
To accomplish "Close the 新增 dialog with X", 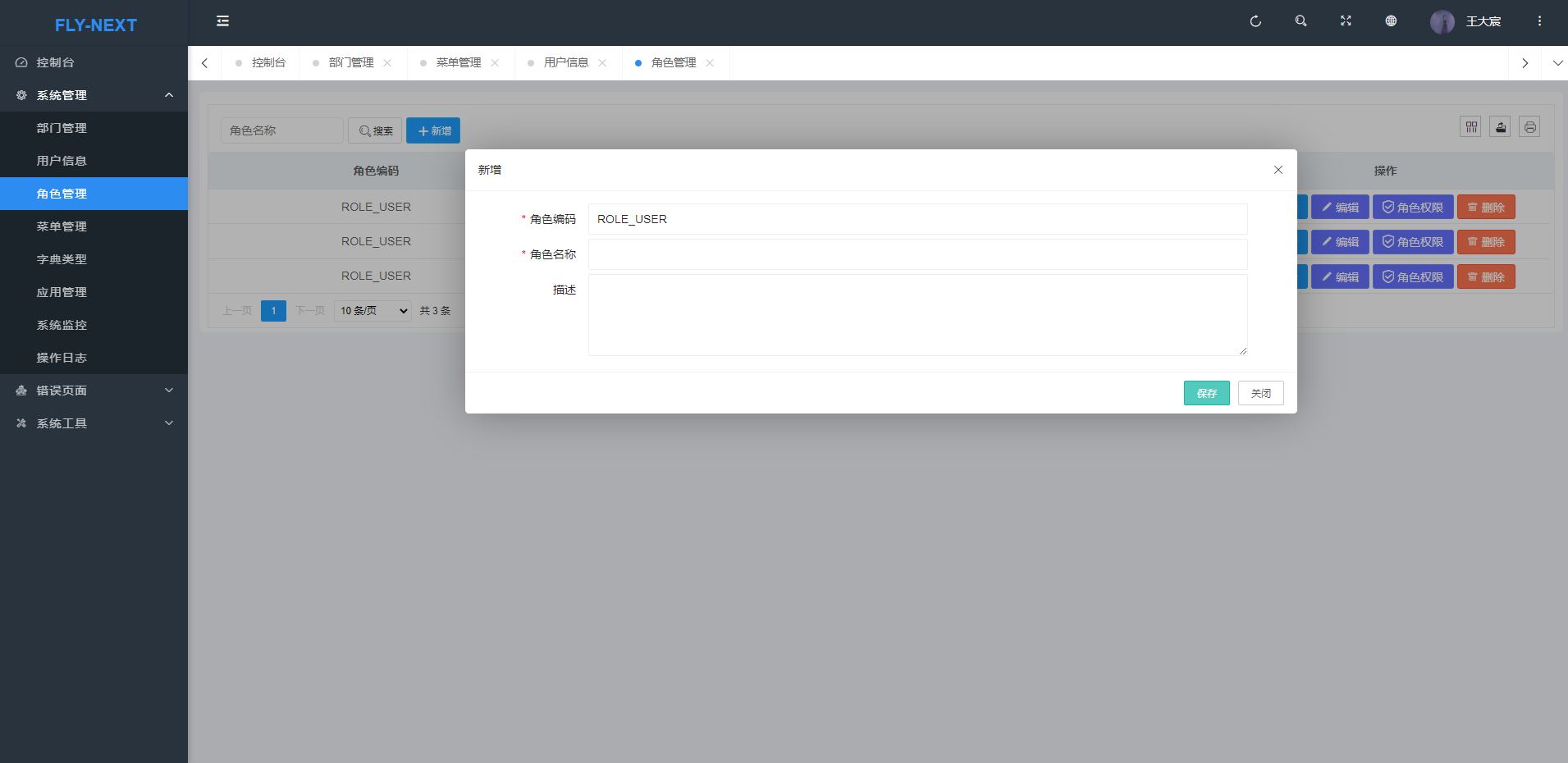I will [x=1278, y=170].
